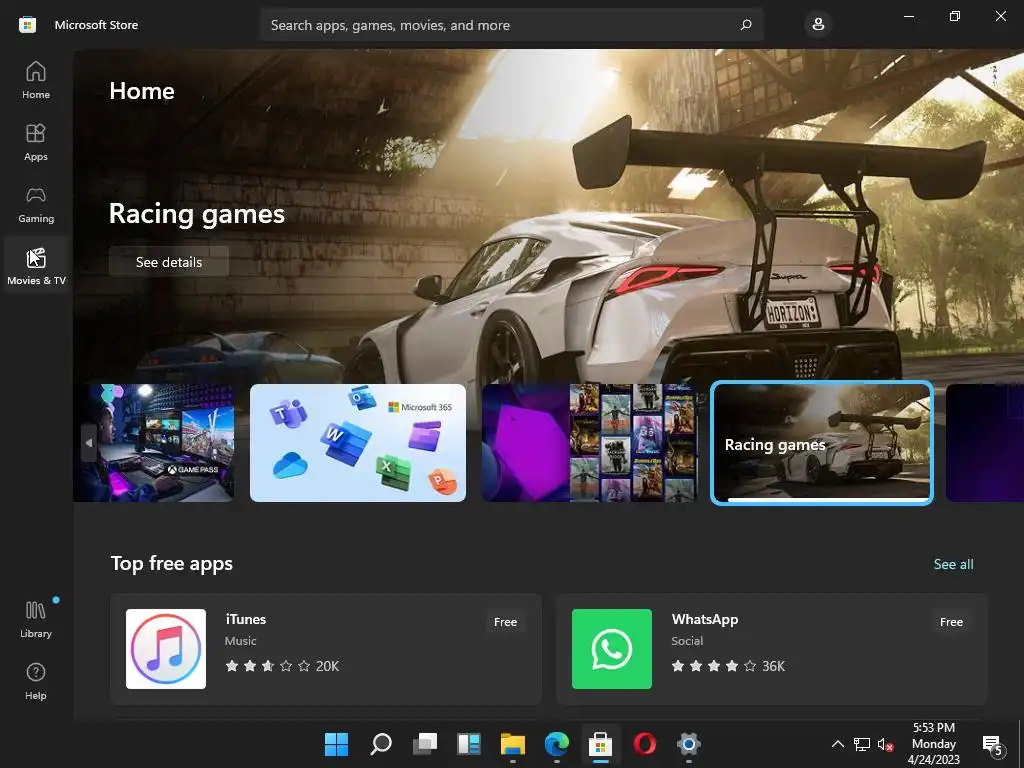
Task: Open the clock and date 5:53 PM
Action: pyautogui.click(x=934, y=743)
